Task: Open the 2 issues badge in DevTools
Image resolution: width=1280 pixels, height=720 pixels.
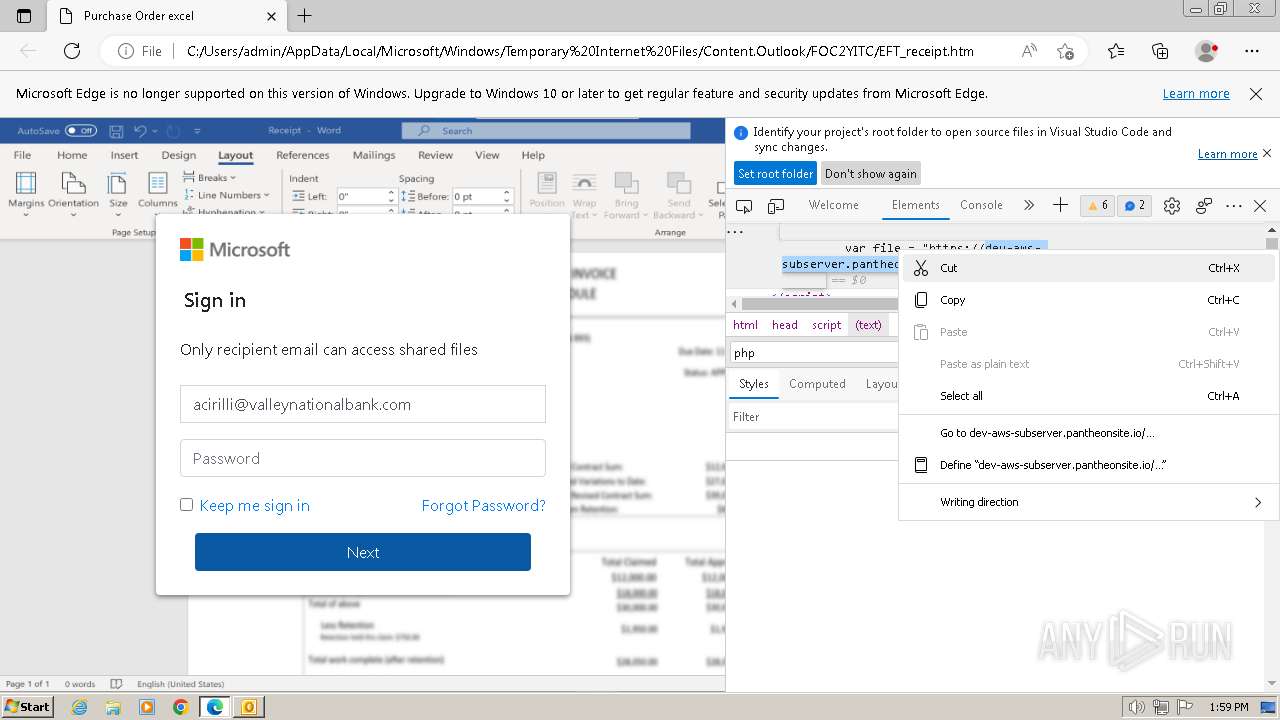Action: 1134,205
